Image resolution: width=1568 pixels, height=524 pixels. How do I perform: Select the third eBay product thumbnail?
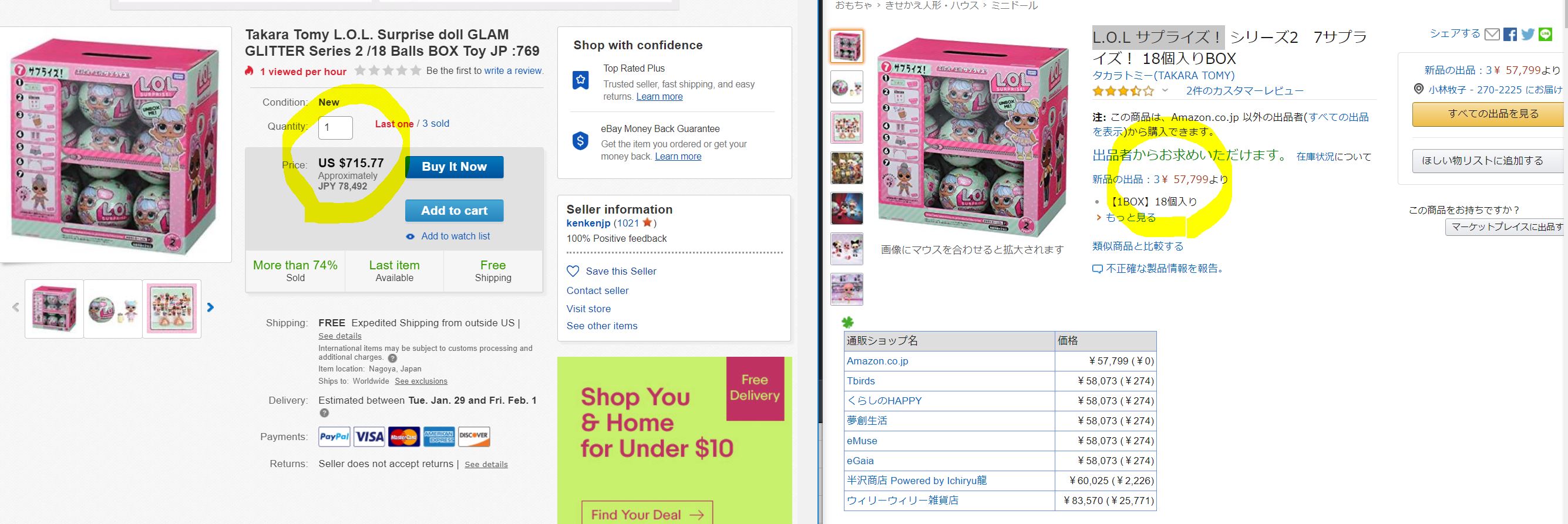click(x=172, y=309)
